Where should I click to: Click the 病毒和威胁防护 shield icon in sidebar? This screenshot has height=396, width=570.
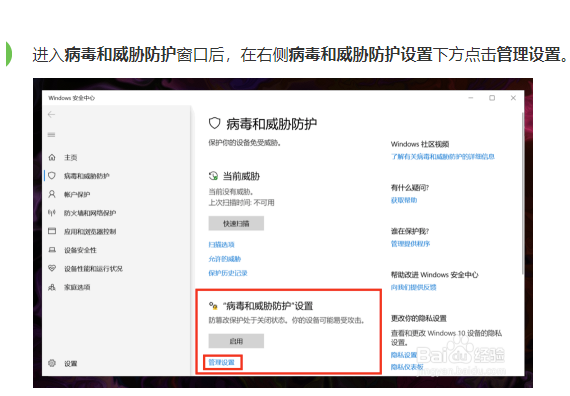click(x=52, y=176)
